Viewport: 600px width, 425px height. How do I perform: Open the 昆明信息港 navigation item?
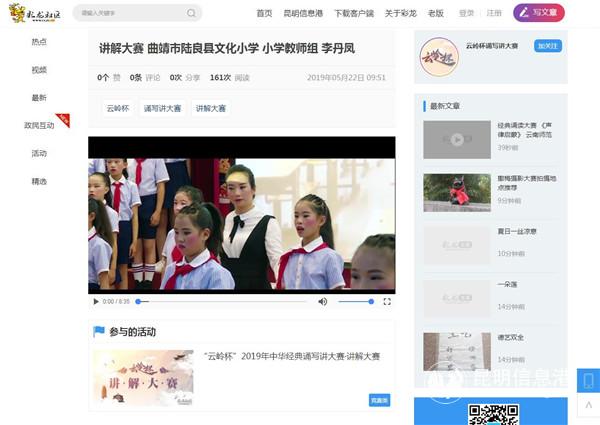[303, 13]
